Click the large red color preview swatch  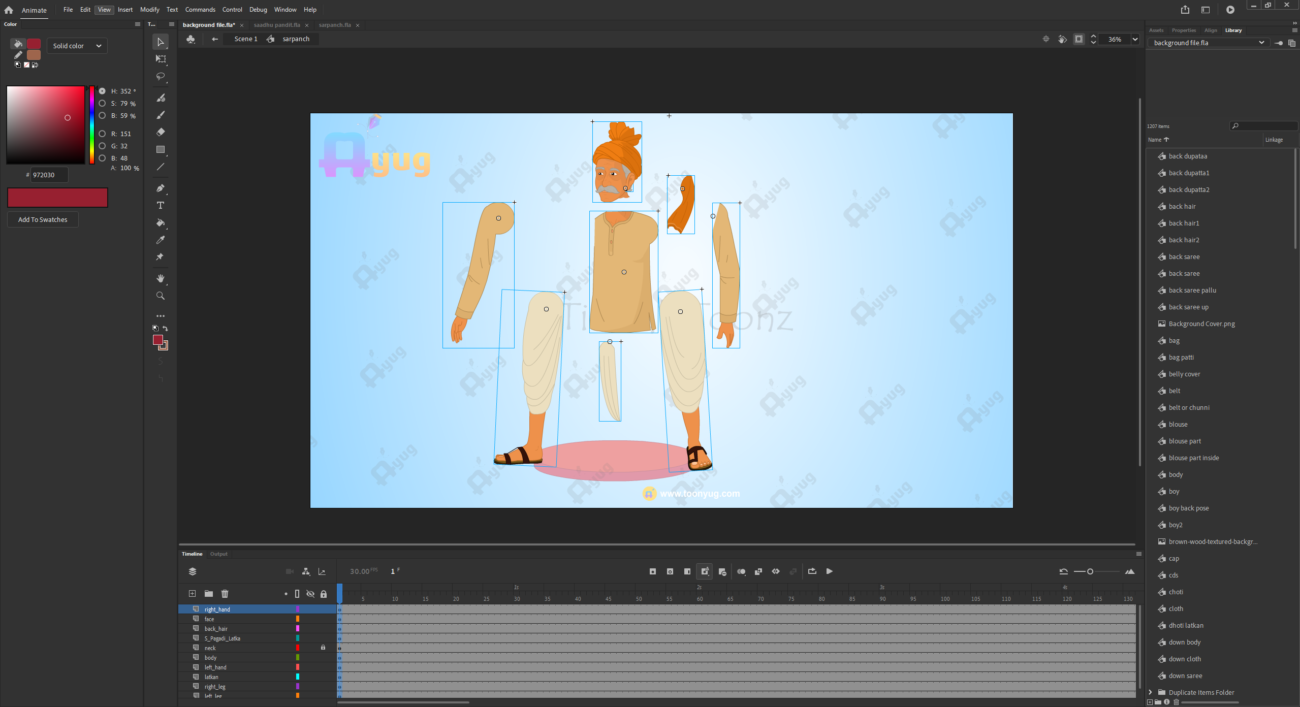coord(57,197)
